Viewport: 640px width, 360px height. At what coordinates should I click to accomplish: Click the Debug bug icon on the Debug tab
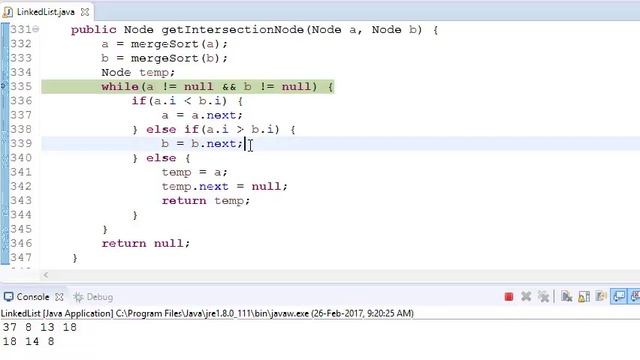pos(78,297)
